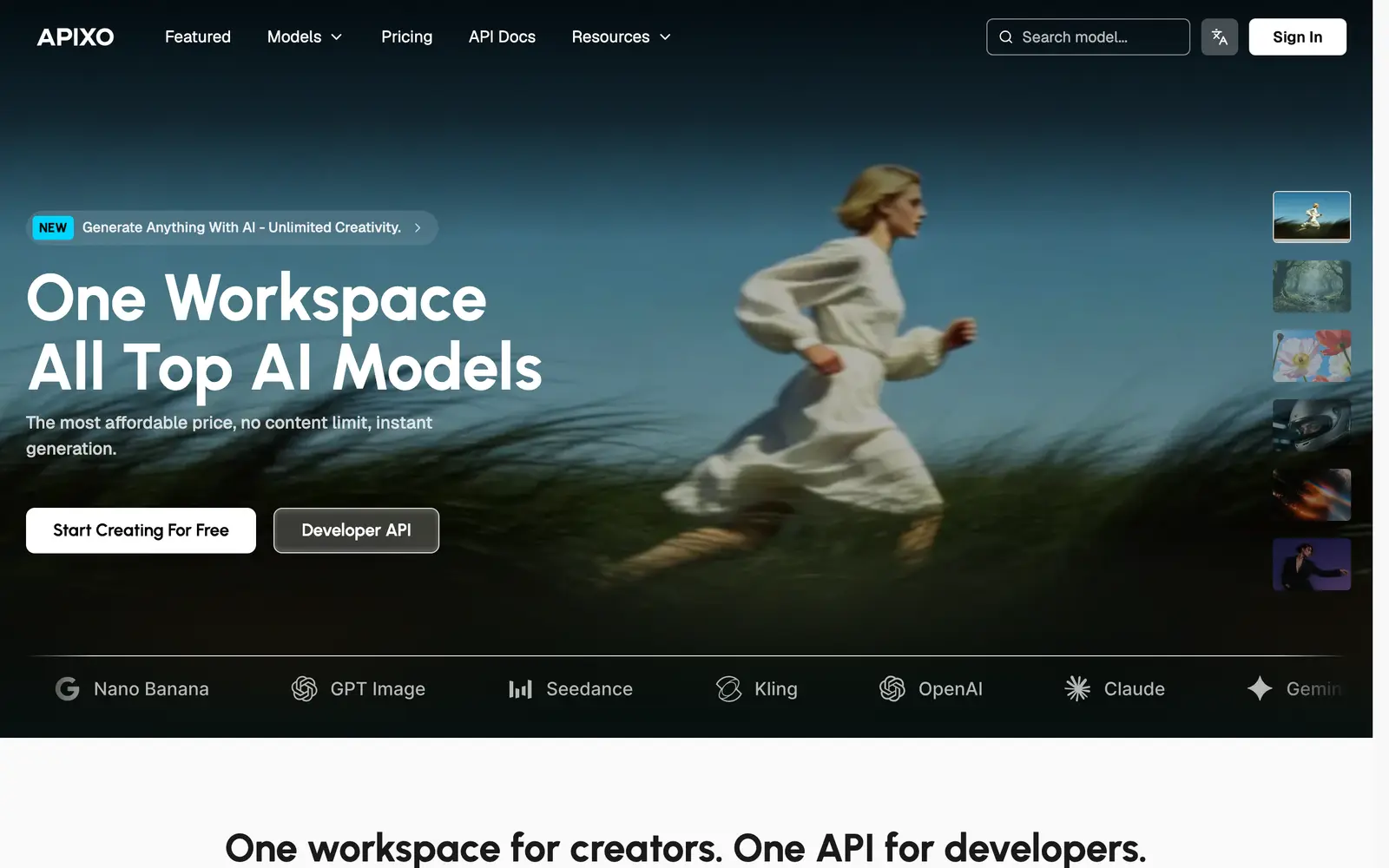Select the flowers thumbnail
Viewport: 1389px width, 868px height.
click(x=1311, y=356)
